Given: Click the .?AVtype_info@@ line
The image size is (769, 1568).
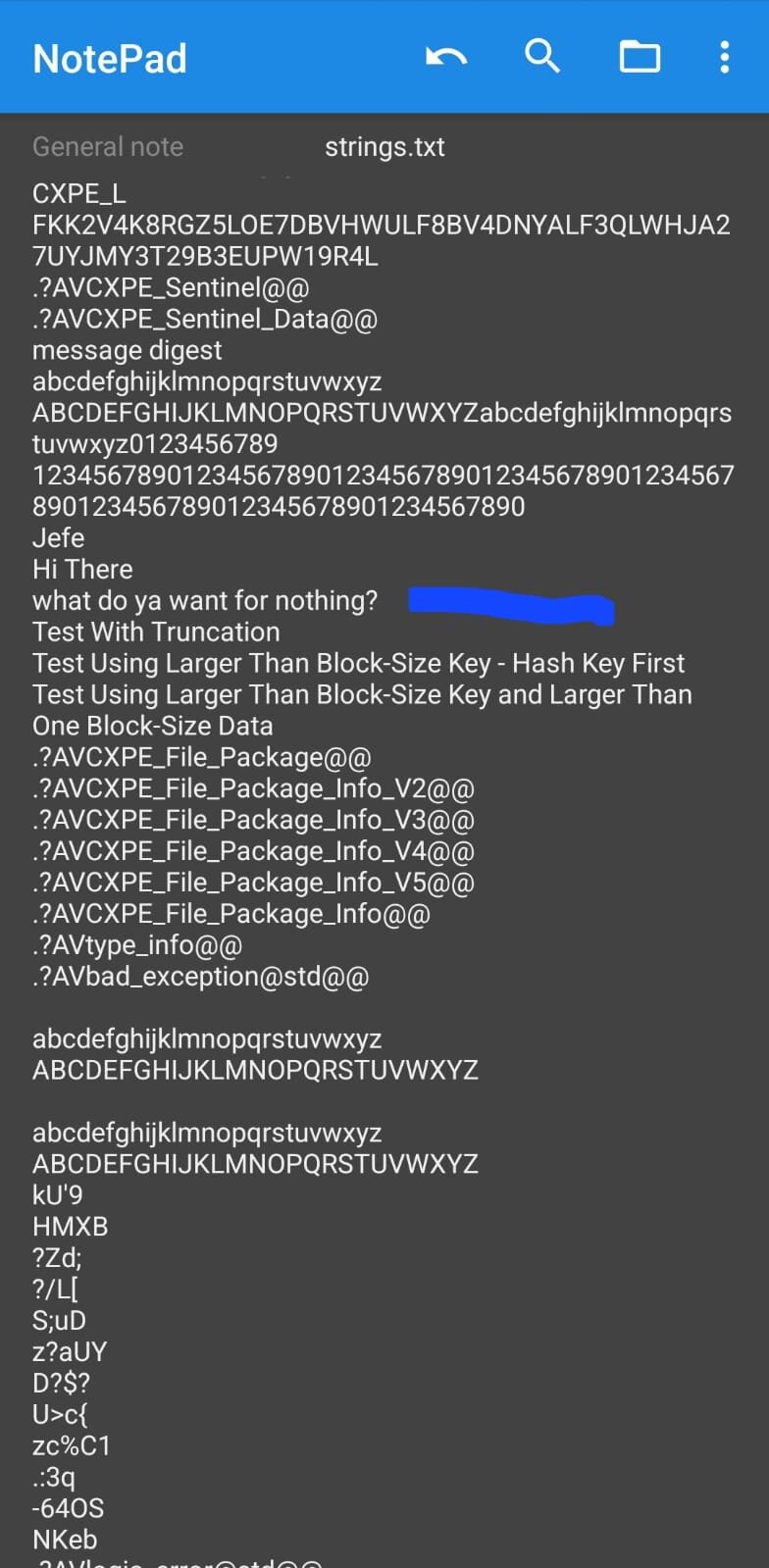Looking at the screenshot, I should tap(137, 945).
